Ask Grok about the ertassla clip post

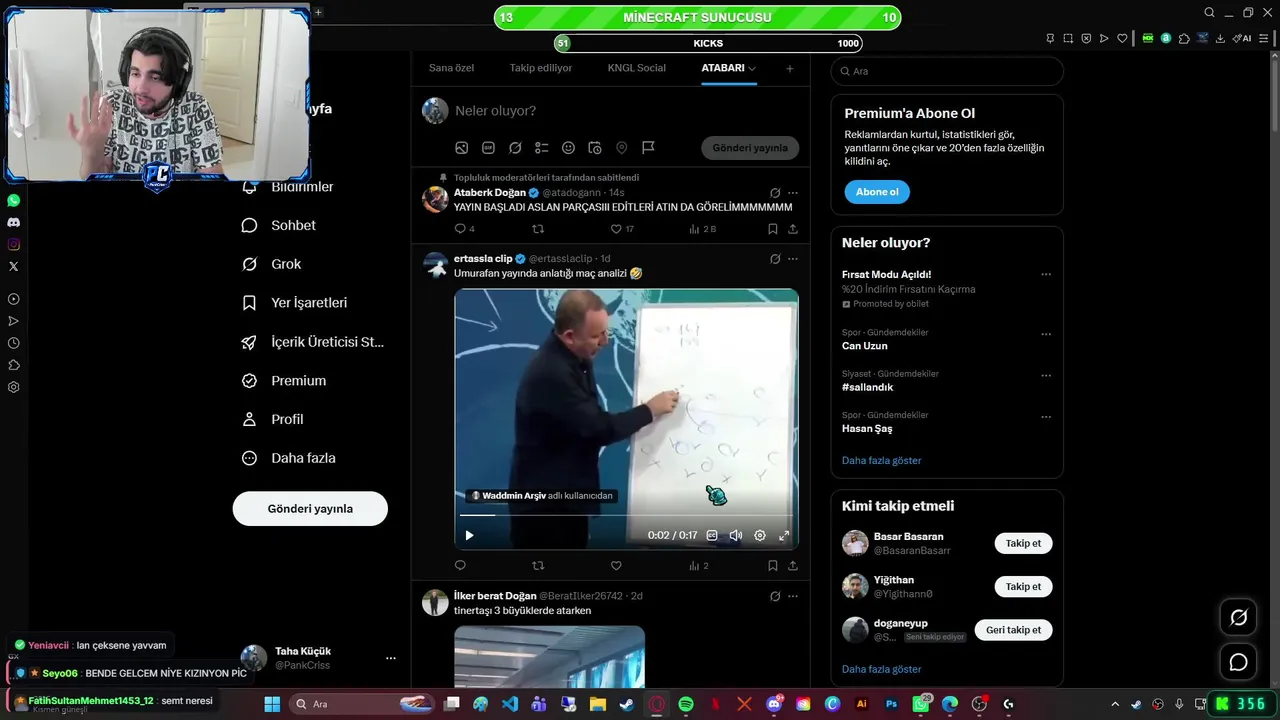click(775, 259)
